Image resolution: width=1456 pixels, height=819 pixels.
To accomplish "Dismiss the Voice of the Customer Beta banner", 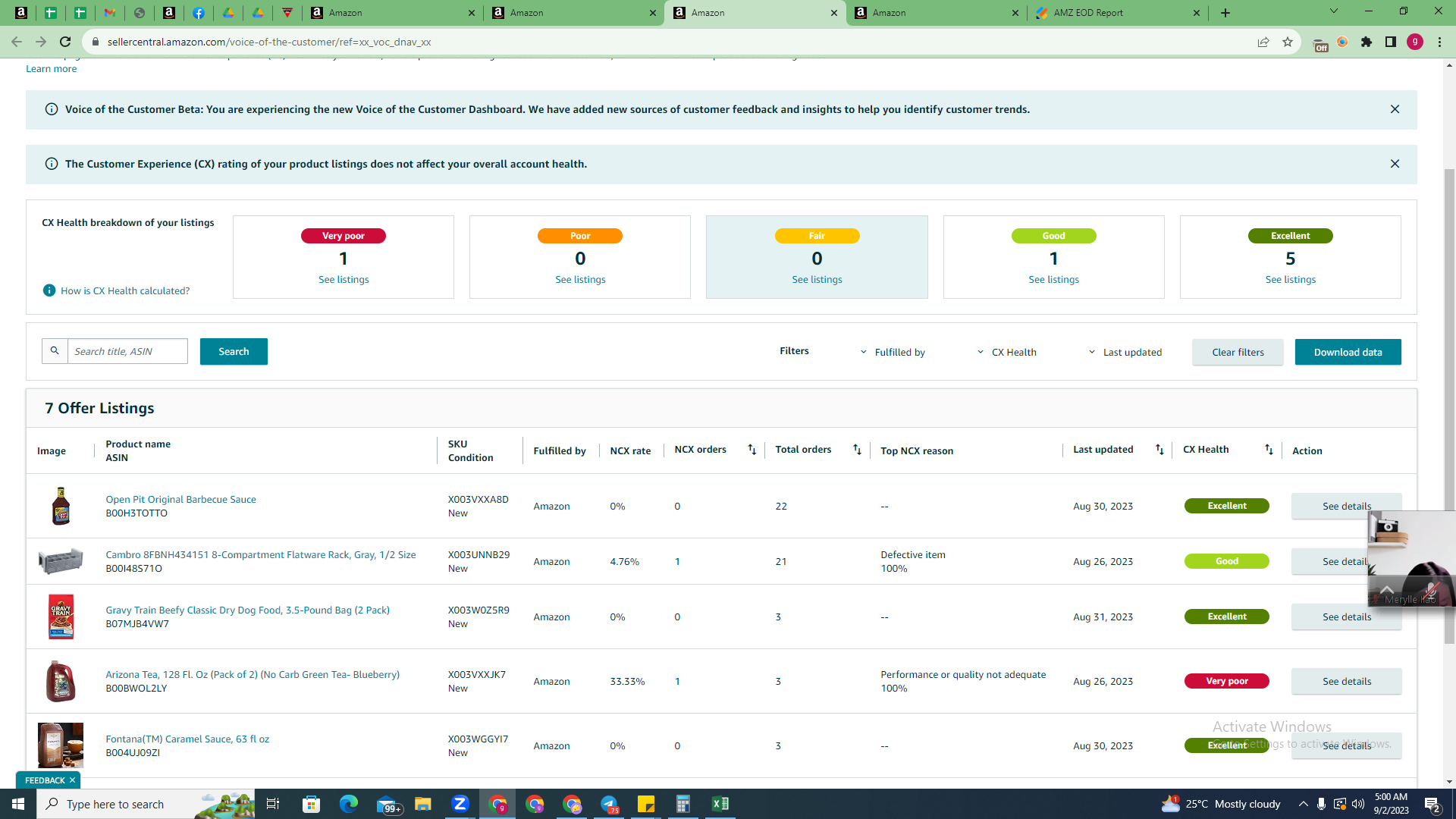I will point(1395,109).
